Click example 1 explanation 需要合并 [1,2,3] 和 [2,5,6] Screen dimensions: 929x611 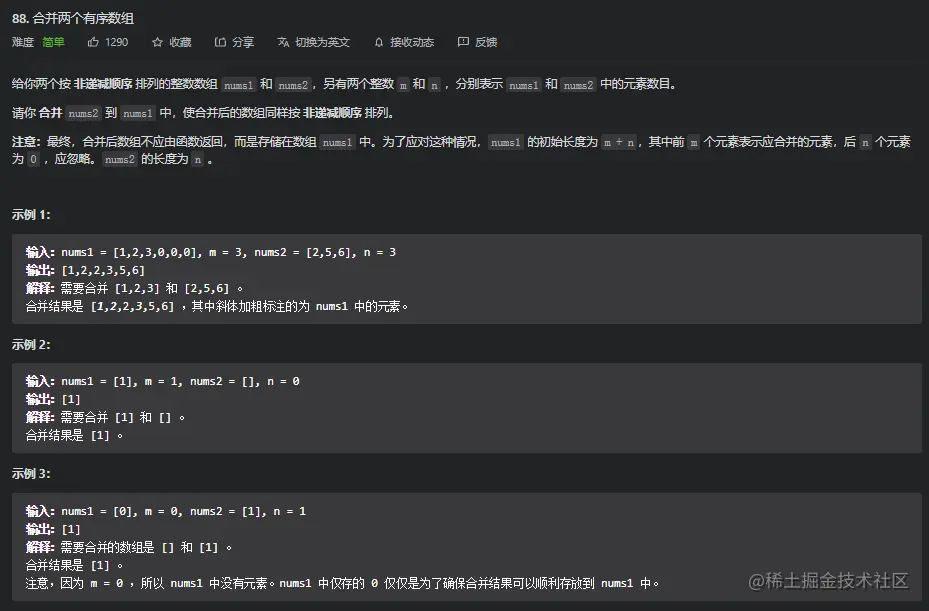[x=134, y=288]
